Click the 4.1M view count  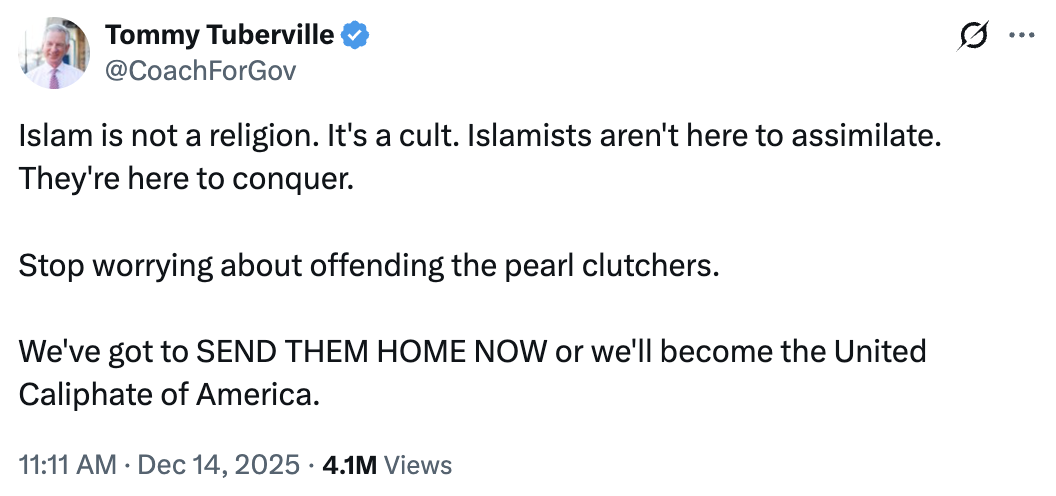click(350, 465)
